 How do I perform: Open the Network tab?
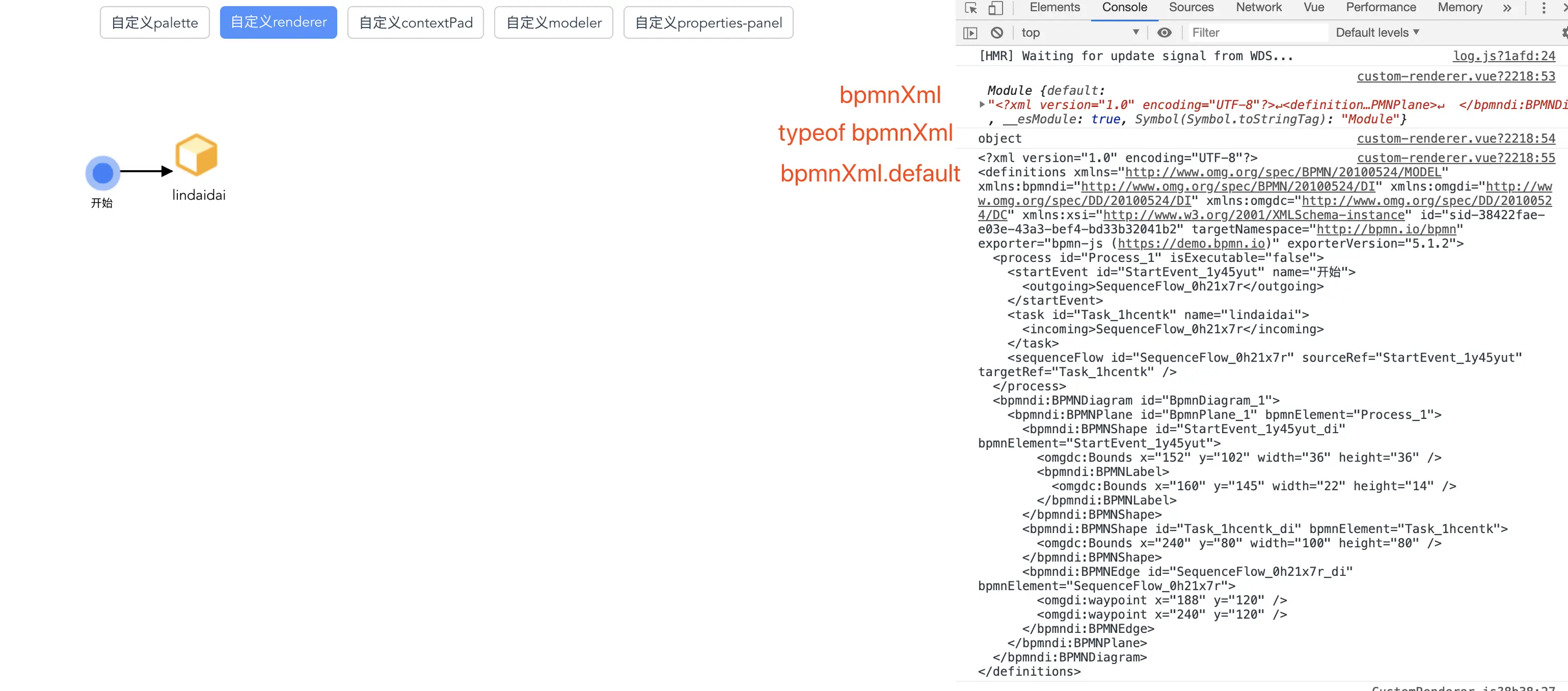click(1258, 8)
